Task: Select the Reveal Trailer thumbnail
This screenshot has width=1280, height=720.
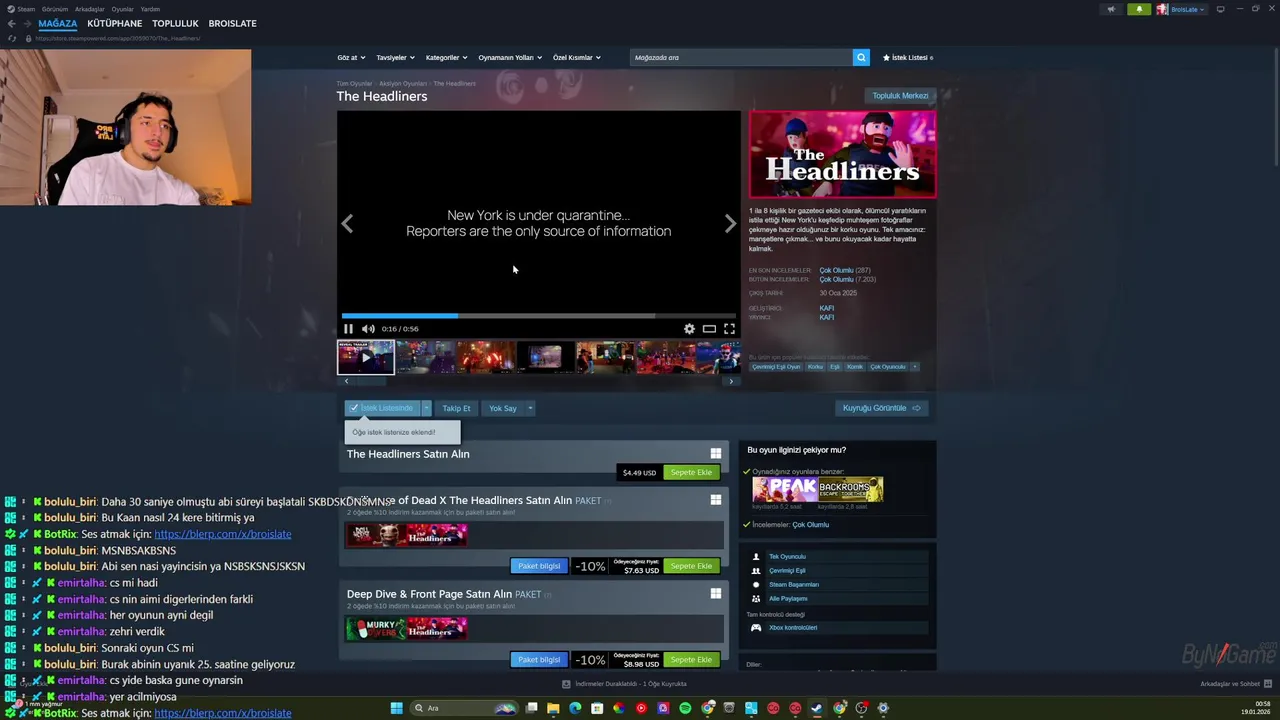Action: [x=365, y=357]
